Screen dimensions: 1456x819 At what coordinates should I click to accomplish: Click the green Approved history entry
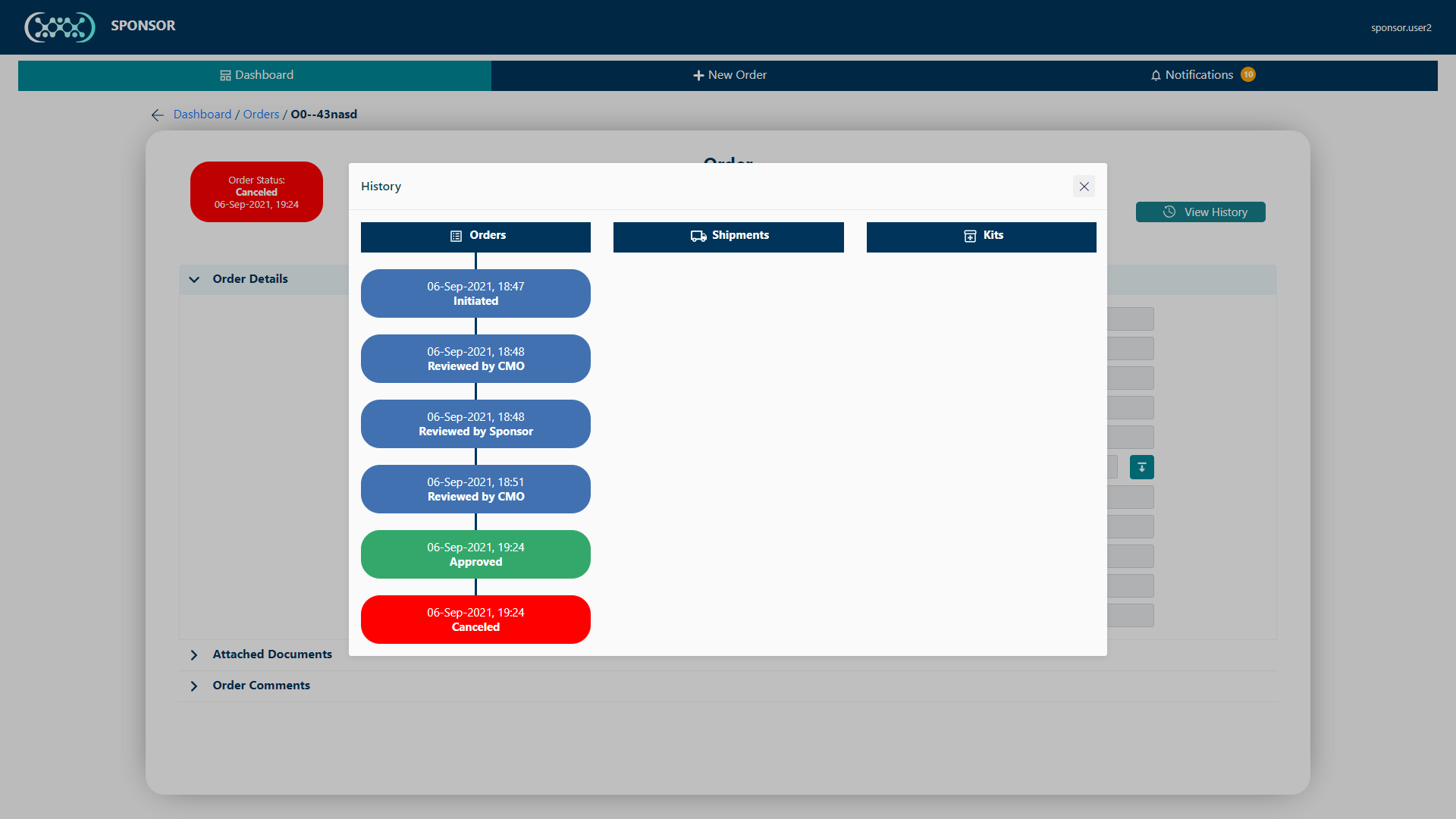[x=475, y=554]
